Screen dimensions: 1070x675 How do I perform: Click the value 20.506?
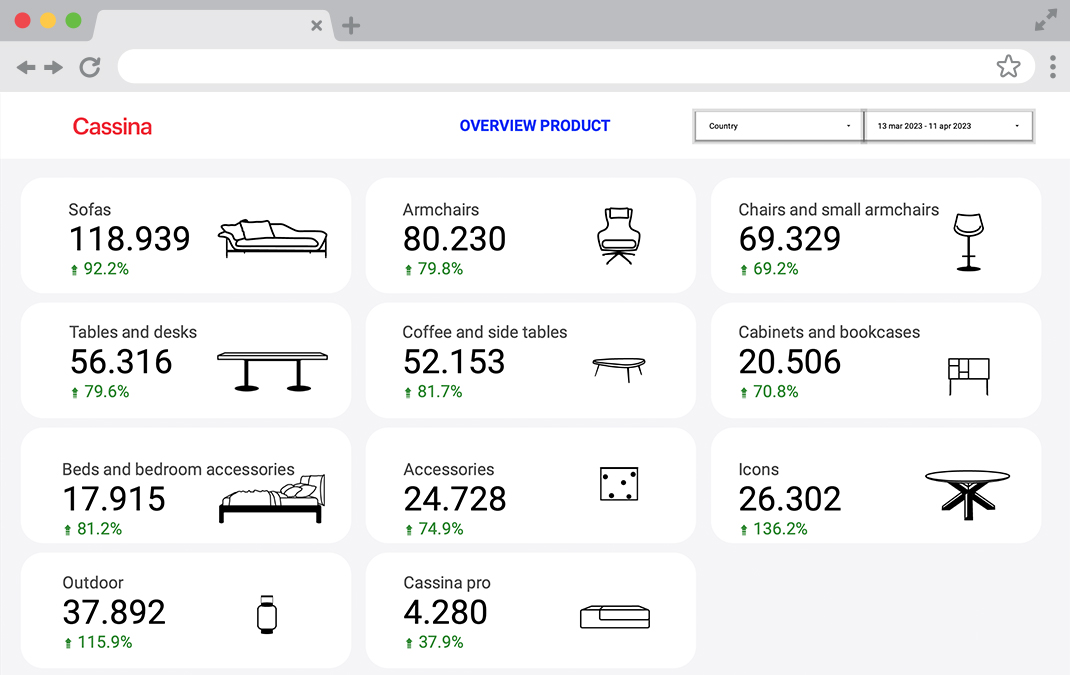(790, 362)
